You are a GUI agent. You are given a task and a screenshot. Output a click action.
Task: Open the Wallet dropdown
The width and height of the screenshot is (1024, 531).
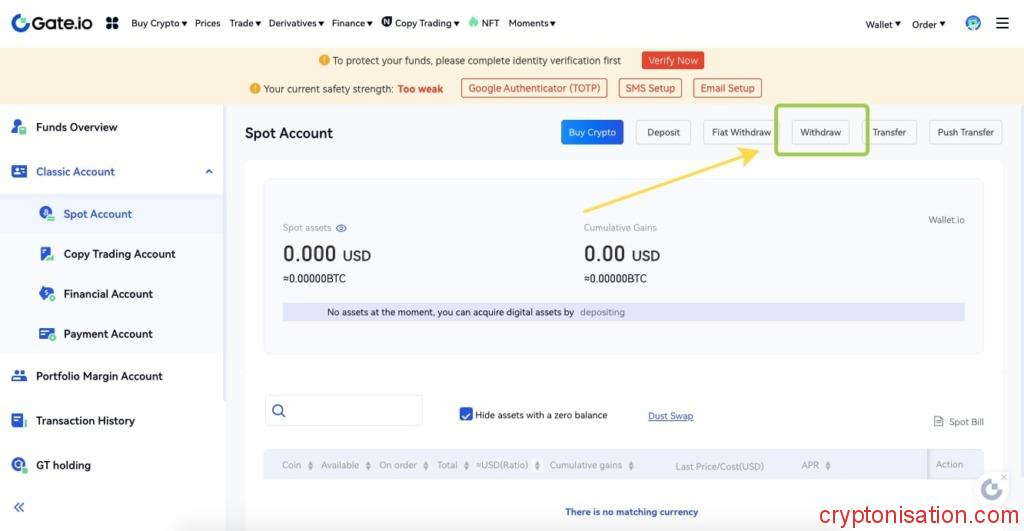pos(883,24)
